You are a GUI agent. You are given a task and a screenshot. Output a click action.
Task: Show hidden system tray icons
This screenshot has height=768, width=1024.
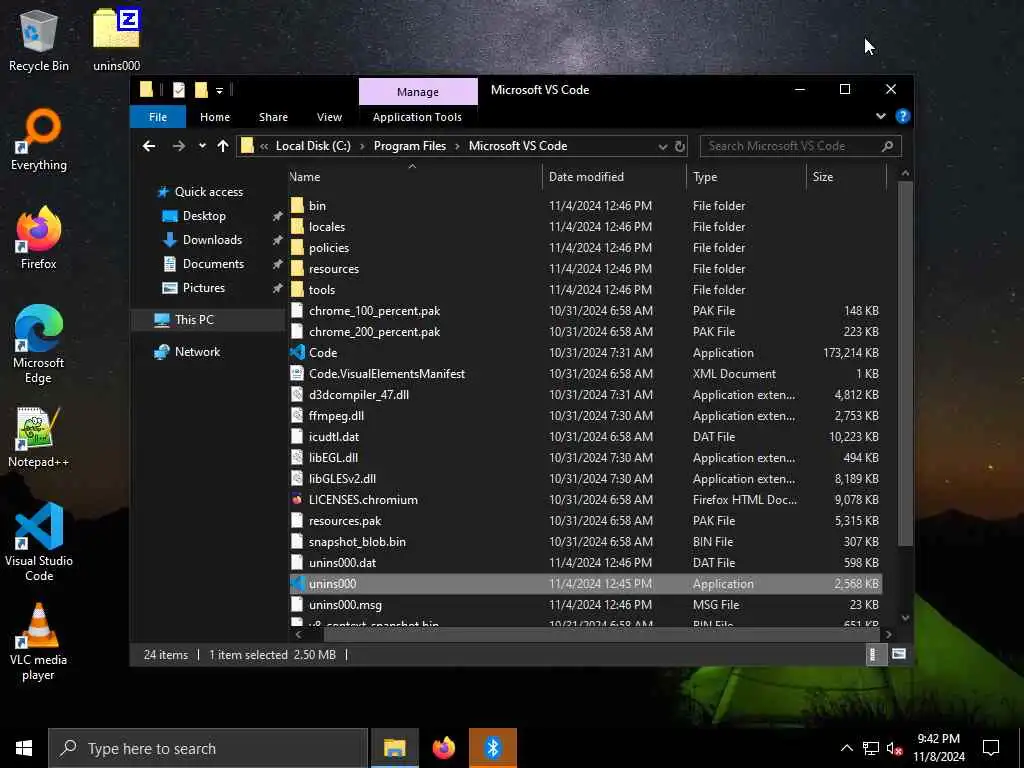[x=846, y=748]
